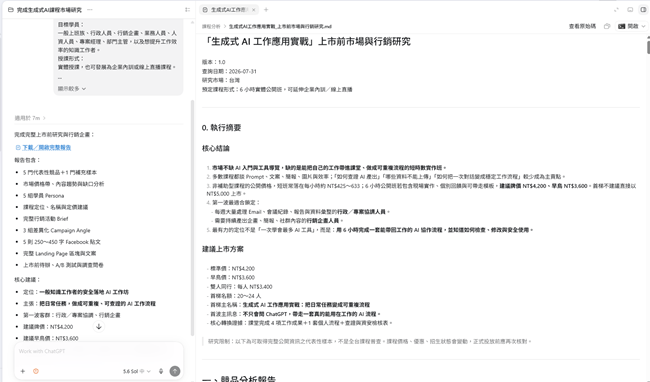
Task: Click the 首梯名額：20~24 人 line
Action: [235, 296]
